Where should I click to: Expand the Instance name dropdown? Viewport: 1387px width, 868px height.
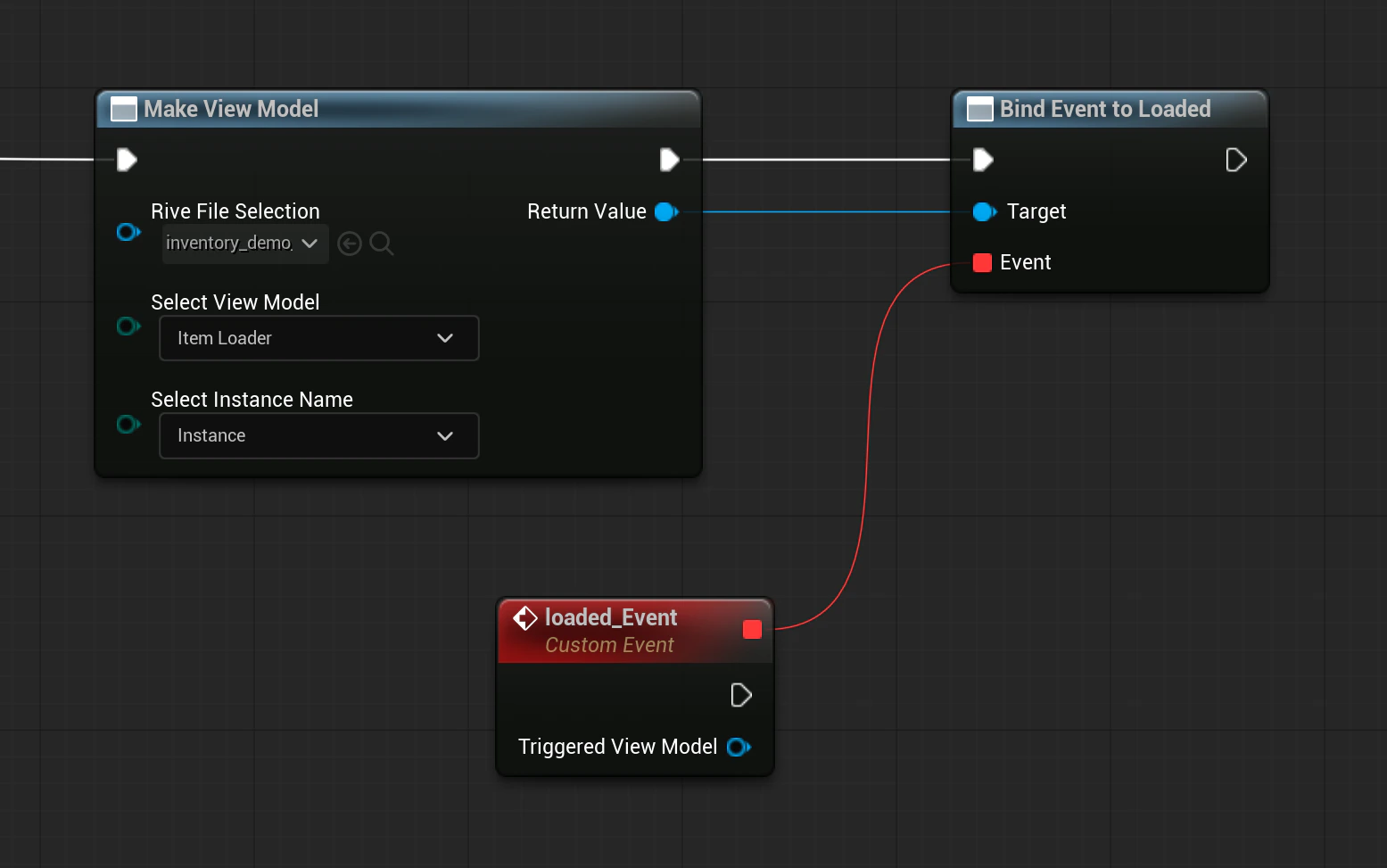318,435
